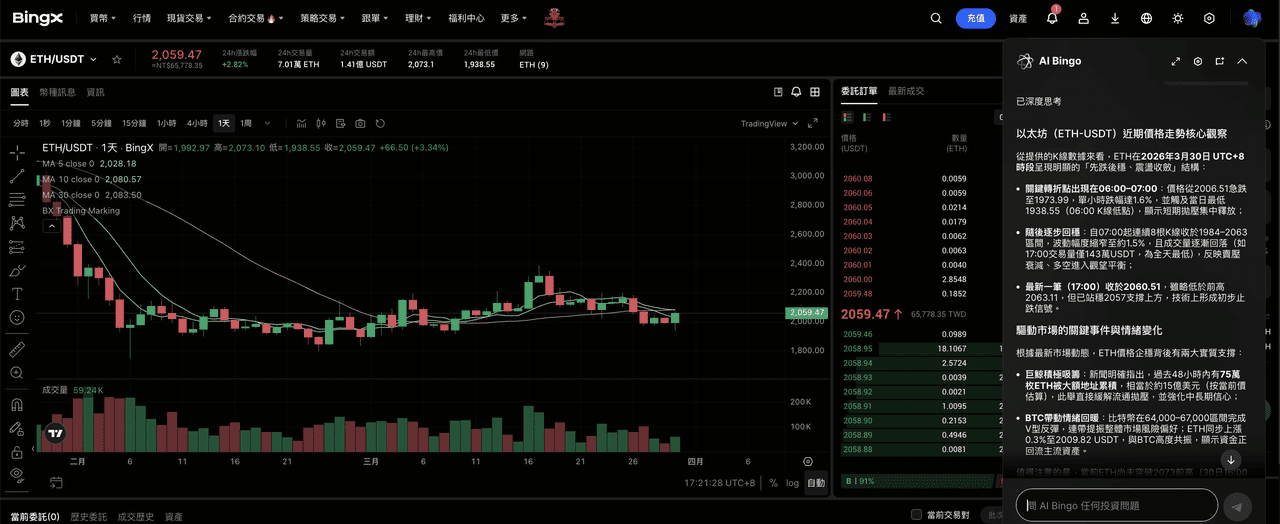
Task: Open notifications bell in top bar
Action: [1052, 18]
